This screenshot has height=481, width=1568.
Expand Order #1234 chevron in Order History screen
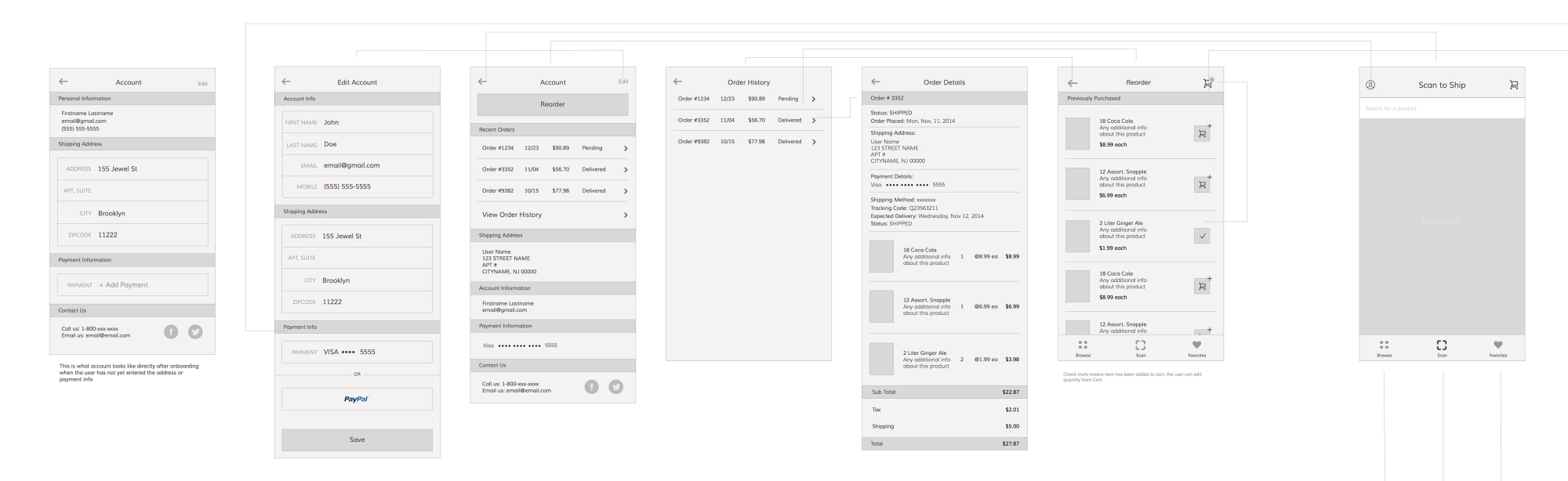814,99
